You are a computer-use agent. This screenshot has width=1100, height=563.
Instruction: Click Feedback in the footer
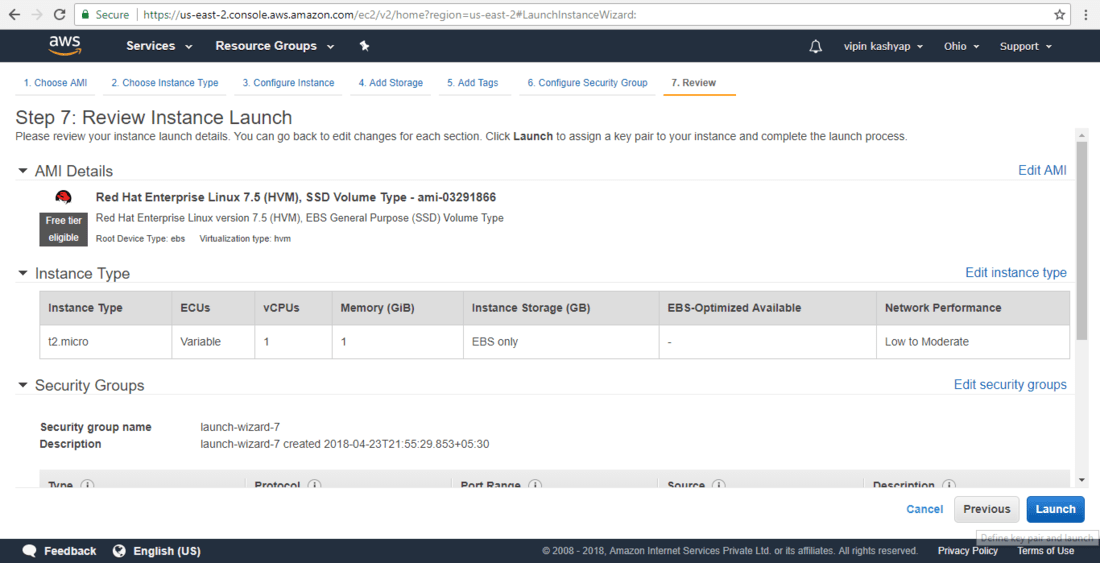[x=70, y=550]
